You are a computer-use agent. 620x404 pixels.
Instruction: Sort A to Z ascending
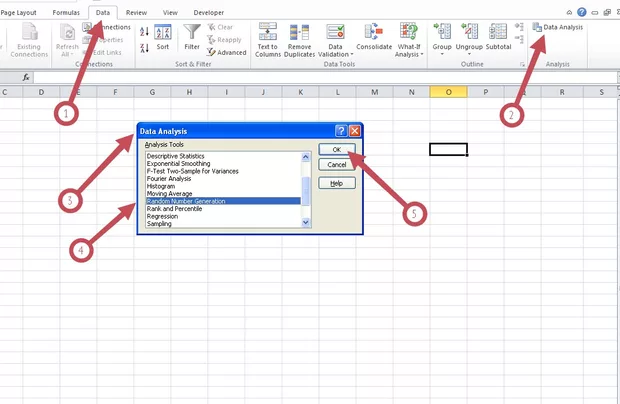pyautogui.click(x=144, y=32)
